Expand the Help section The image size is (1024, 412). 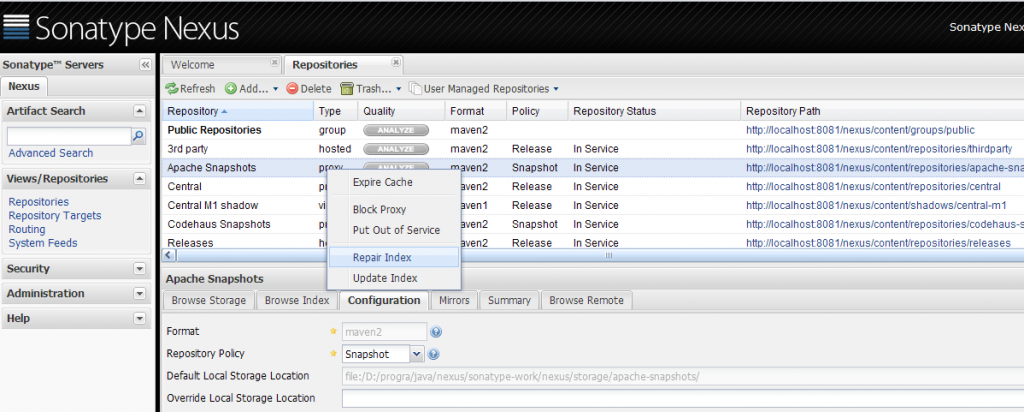click(x=139, y=319)
